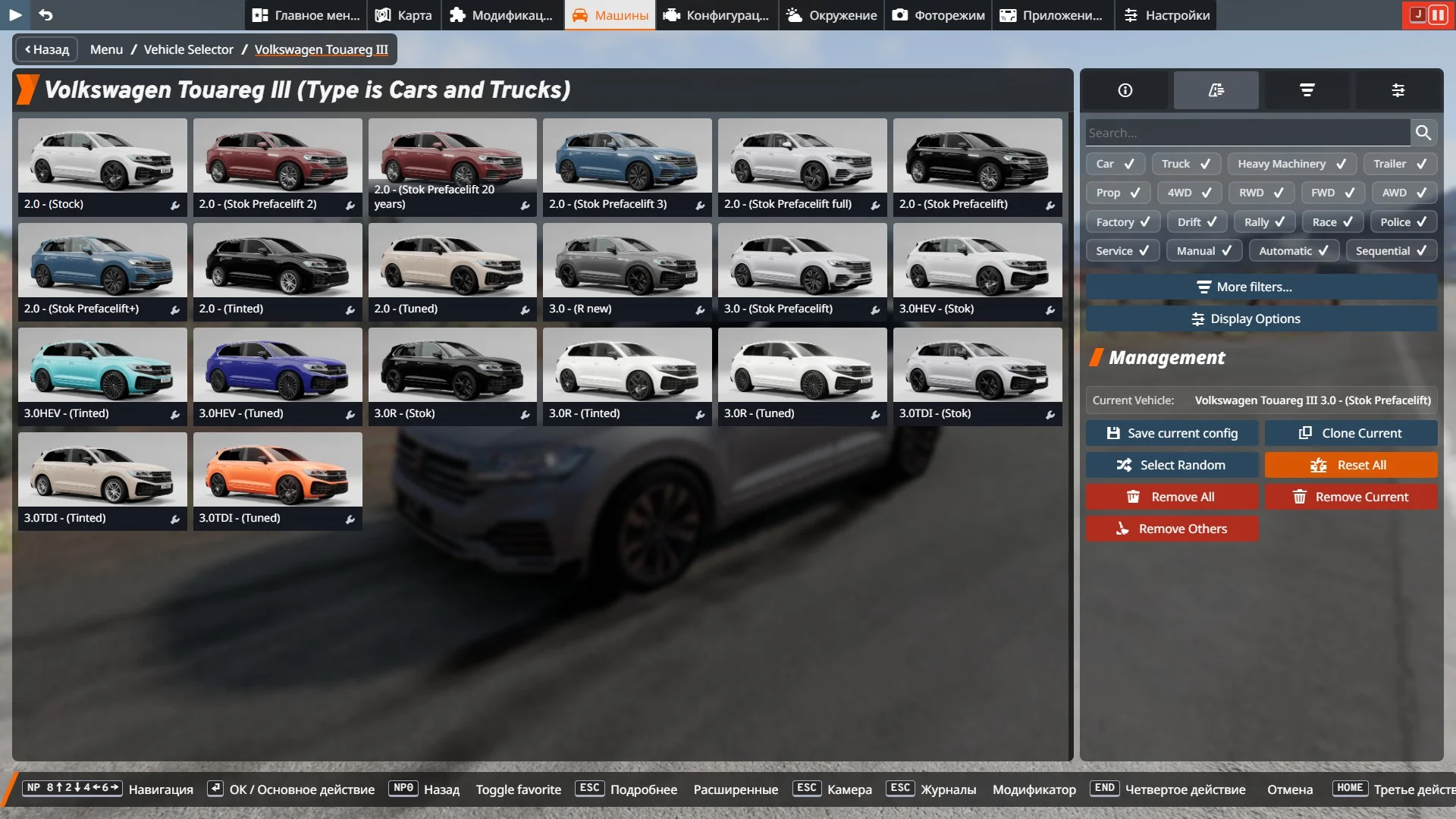Toggle the Trailer filter
1456x819 pixels.
[1400, 164]
